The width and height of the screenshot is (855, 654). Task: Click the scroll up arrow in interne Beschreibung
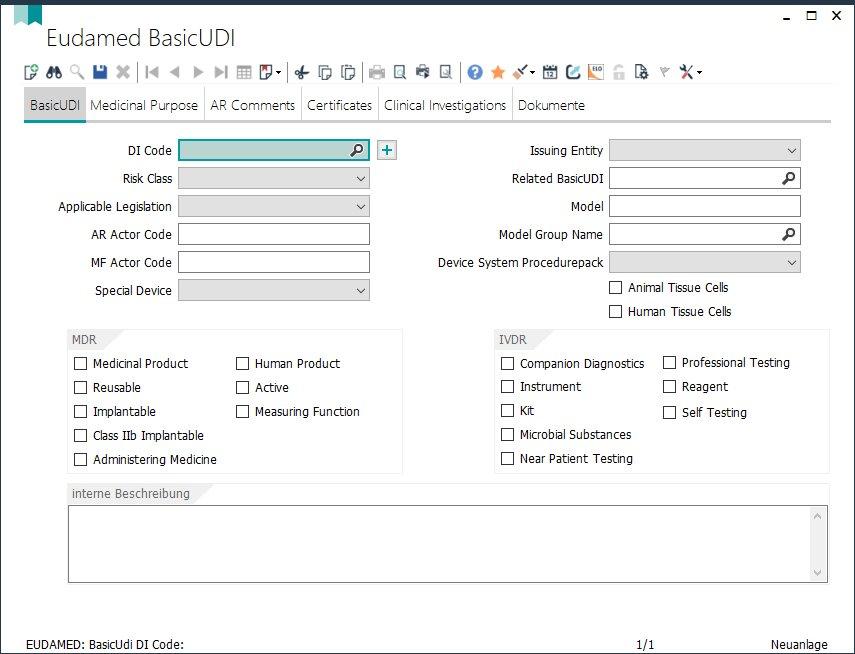click(x=817, y=516)
